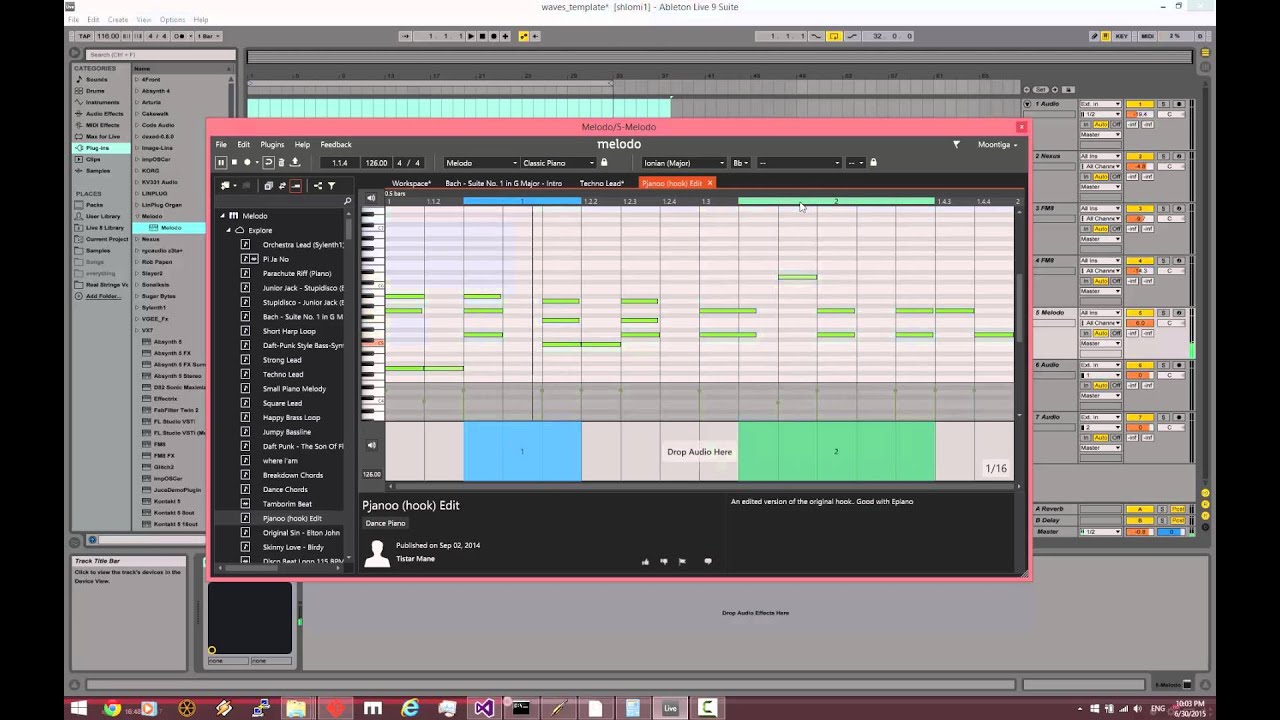The height and width of the screenshot is (720, 1280).
Task: Switch to the Workspace* tab
Action: point(411,183)
